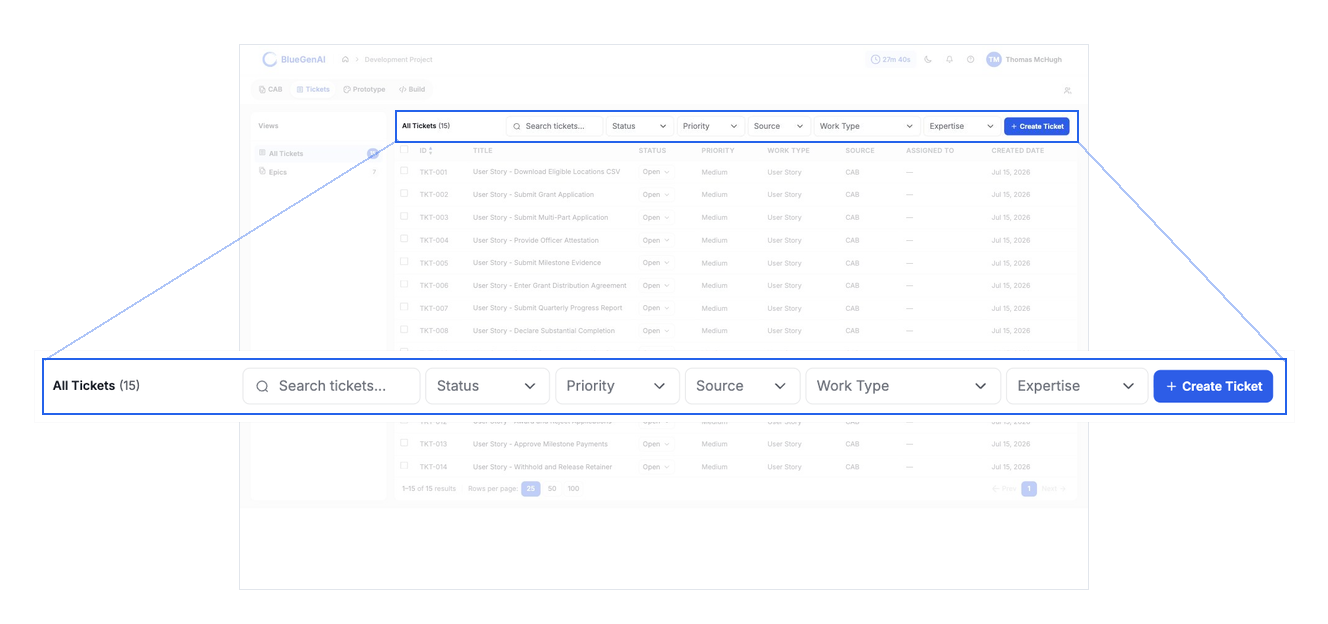Open the Open status dropdown for TKT-014

pyautogui.click(x=655, y=467)
